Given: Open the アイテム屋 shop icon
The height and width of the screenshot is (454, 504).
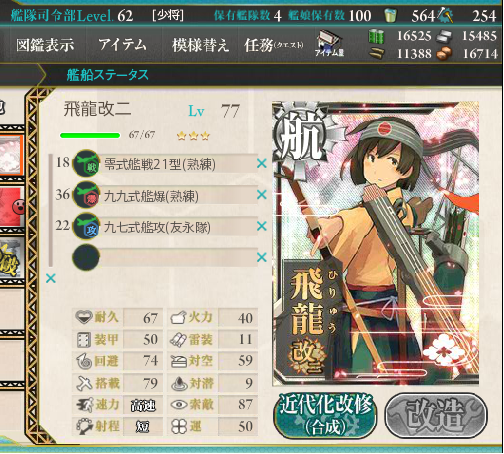Looking at the screenshot, I should point(329,43).
